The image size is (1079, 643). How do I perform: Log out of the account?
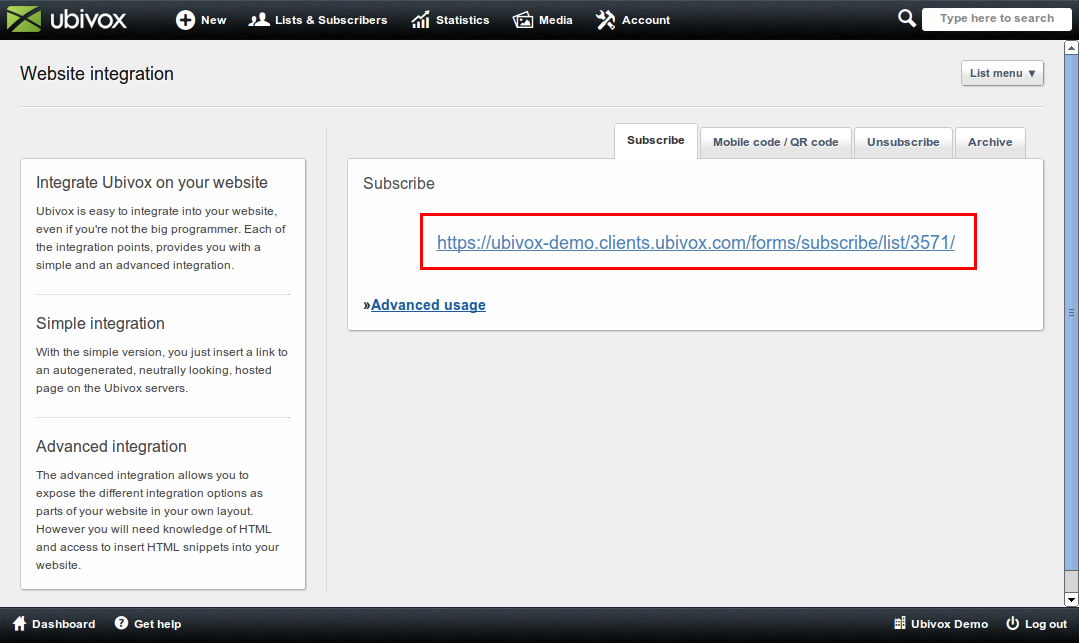1036,624
